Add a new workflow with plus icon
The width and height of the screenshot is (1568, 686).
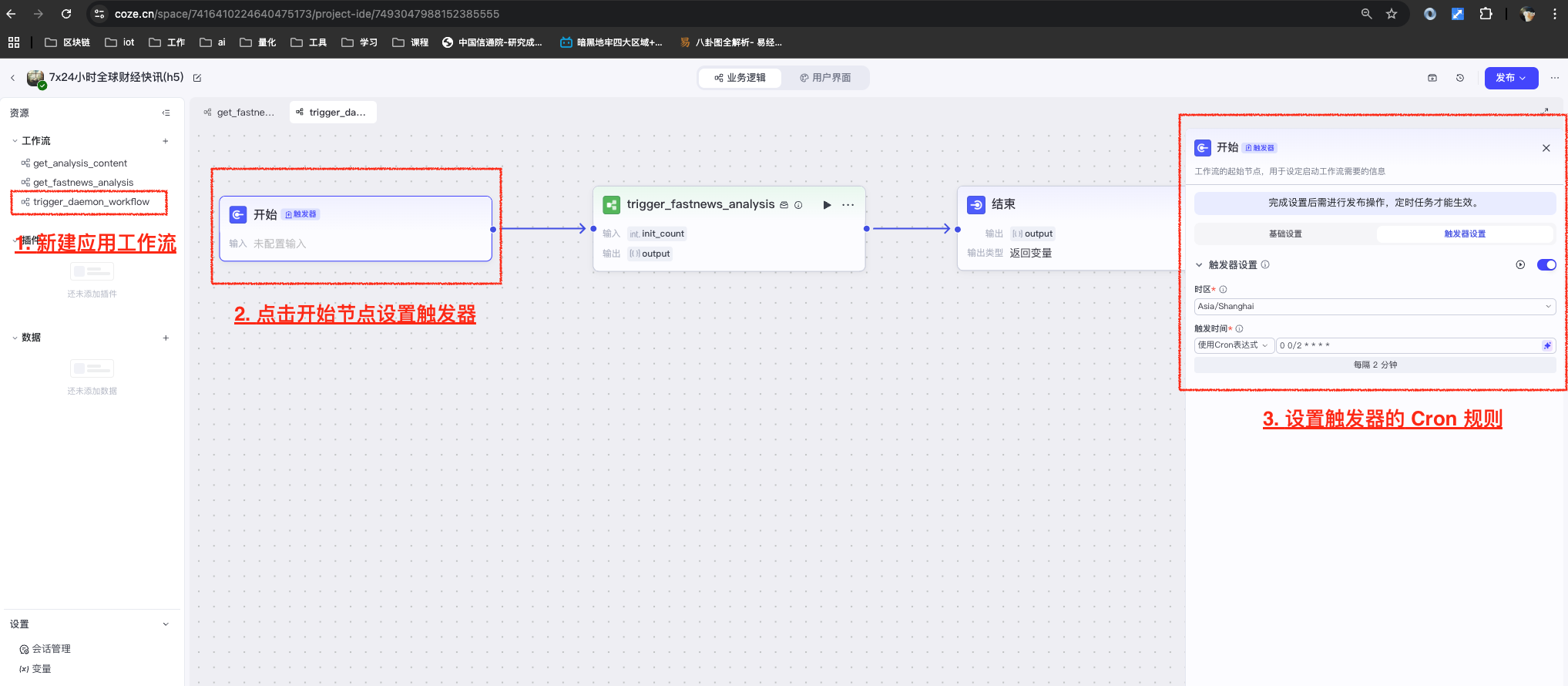166,141
